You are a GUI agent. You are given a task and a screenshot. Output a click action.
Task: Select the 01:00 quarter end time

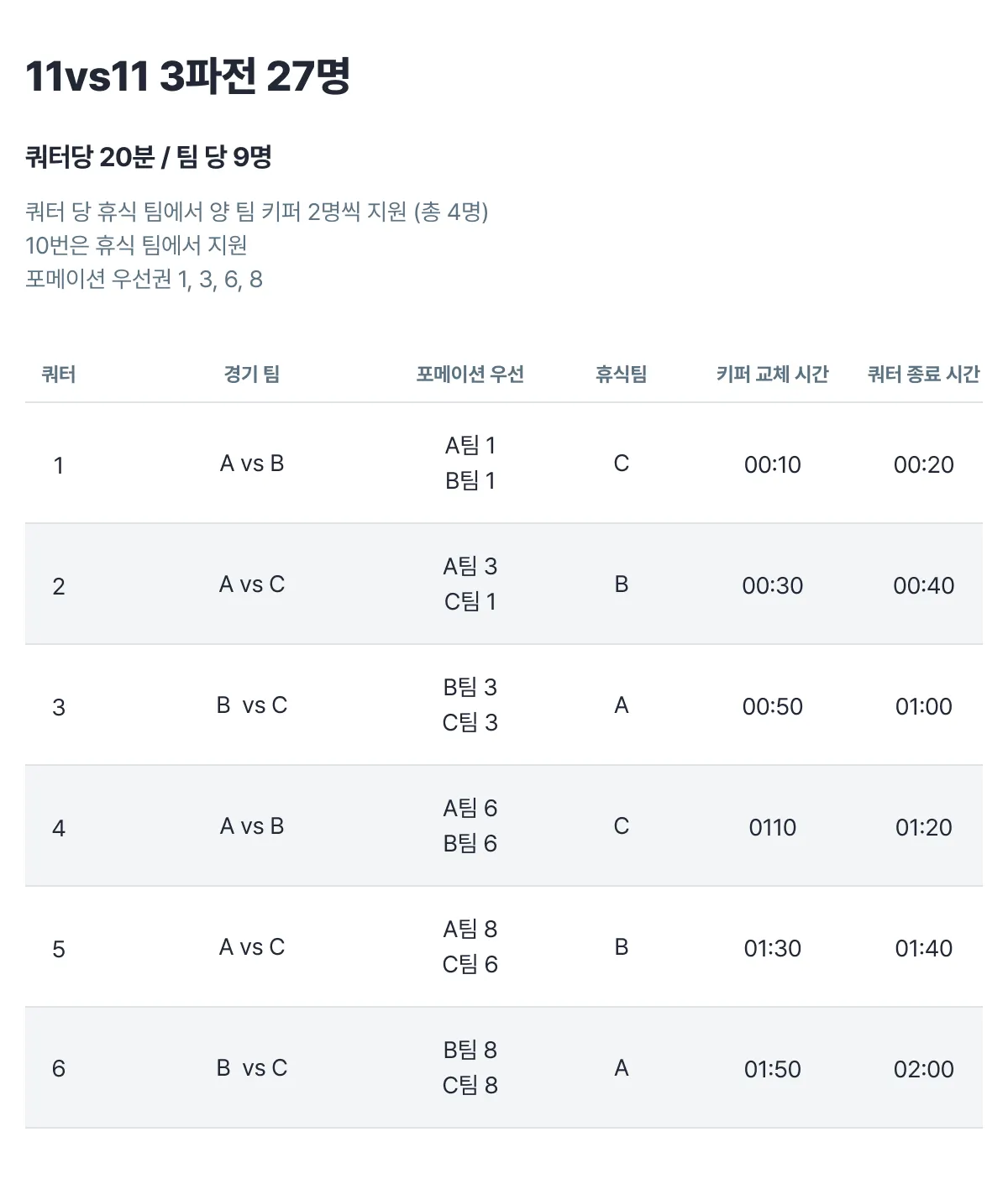point(923,706)
